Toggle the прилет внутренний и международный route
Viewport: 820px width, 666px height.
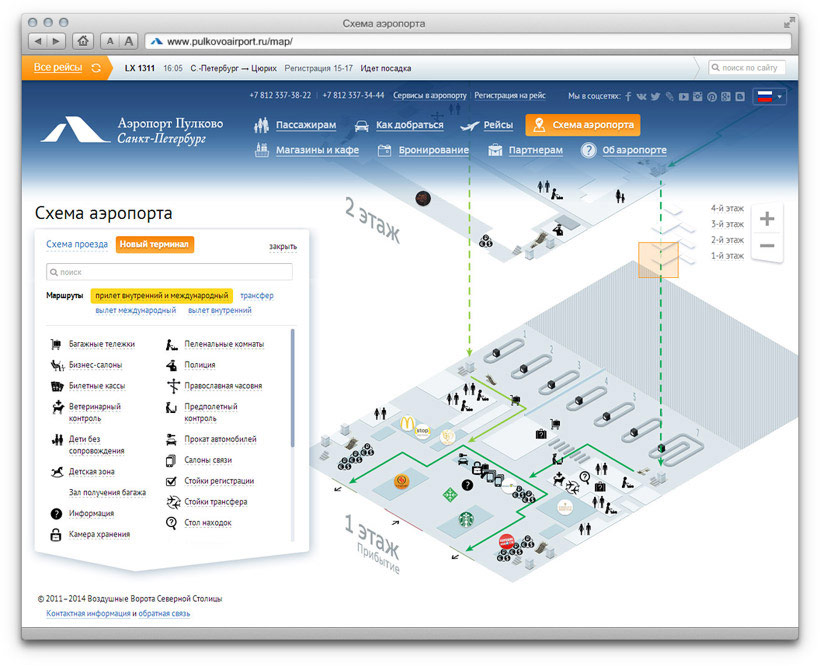(162, 295)
